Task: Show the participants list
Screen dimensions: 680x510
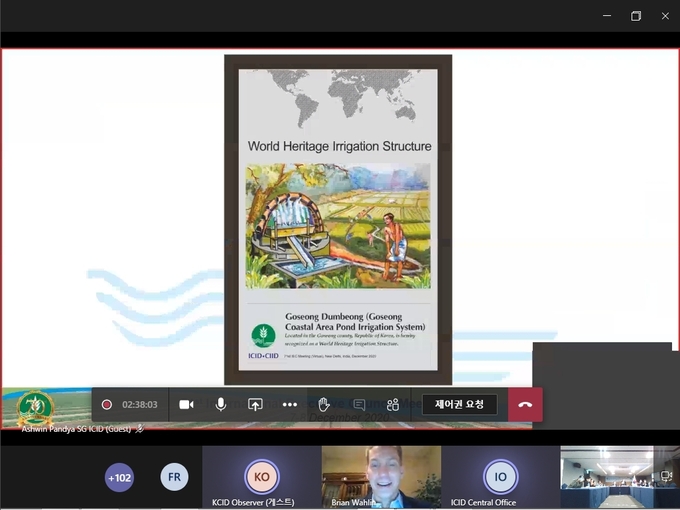Action: pyautogui.click(x=393, y=405)
